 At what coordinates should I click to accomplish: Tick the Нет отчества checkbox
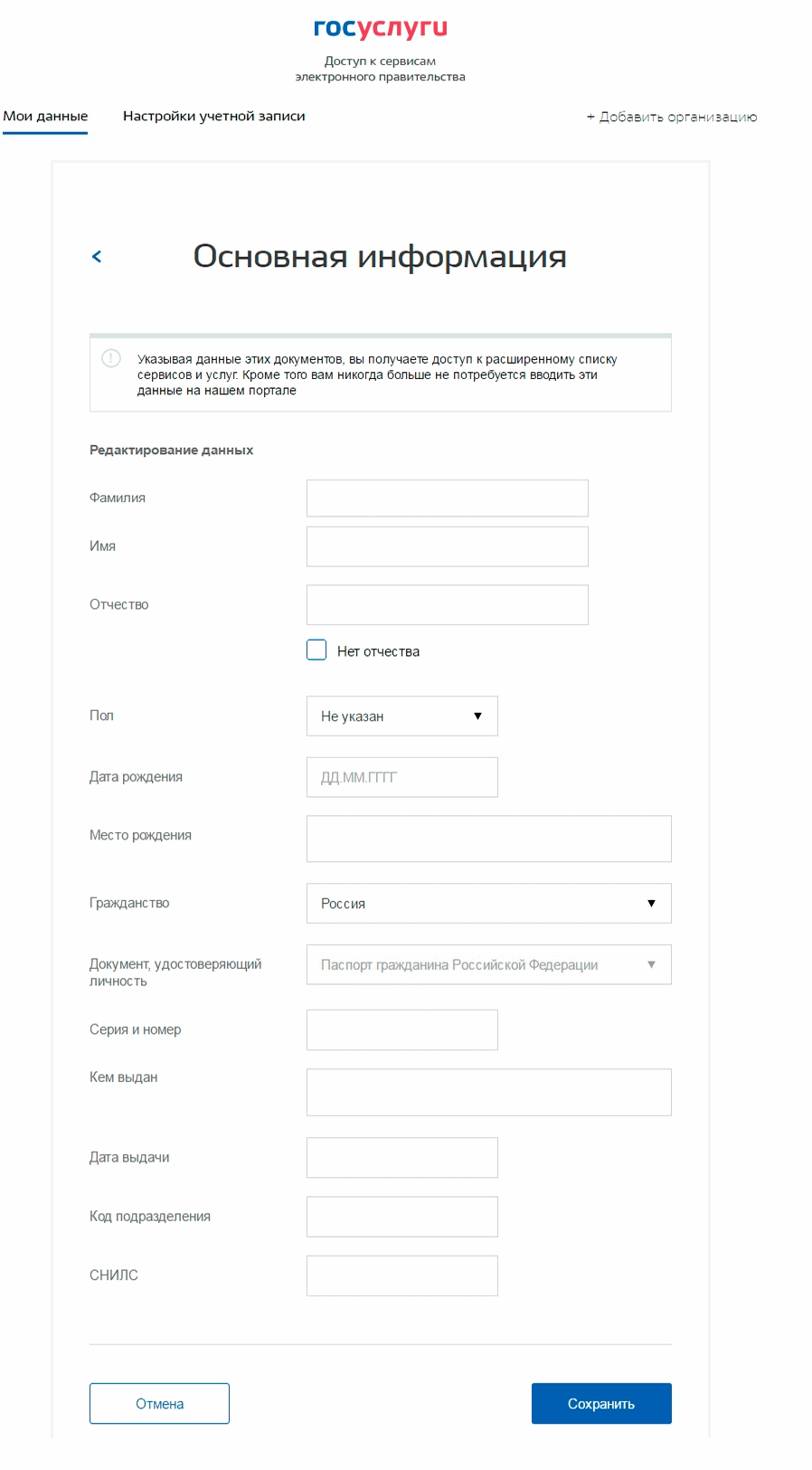tap(316, 650)
